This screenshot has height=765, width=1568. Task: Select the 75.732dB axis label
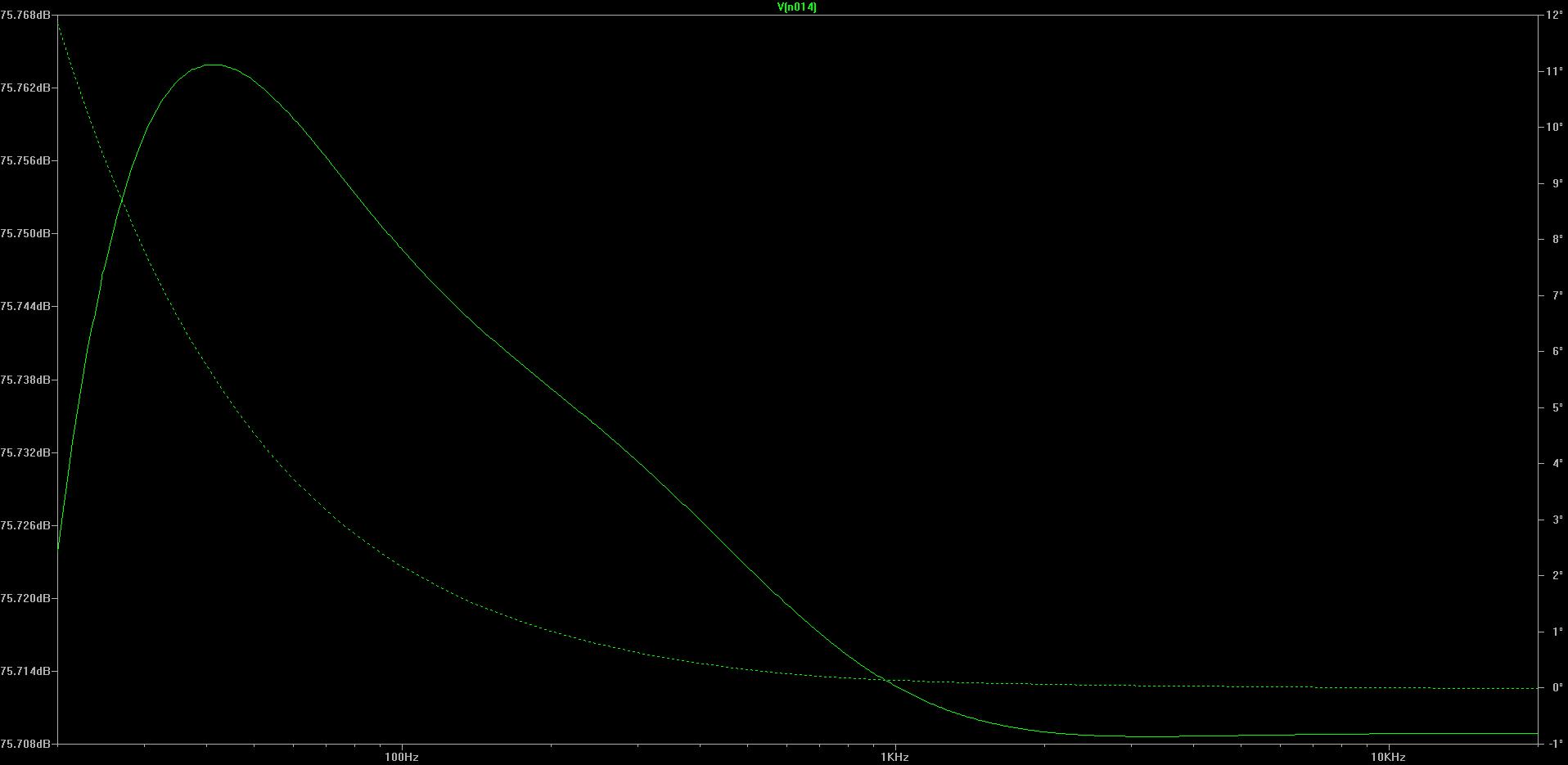(25, 452)
